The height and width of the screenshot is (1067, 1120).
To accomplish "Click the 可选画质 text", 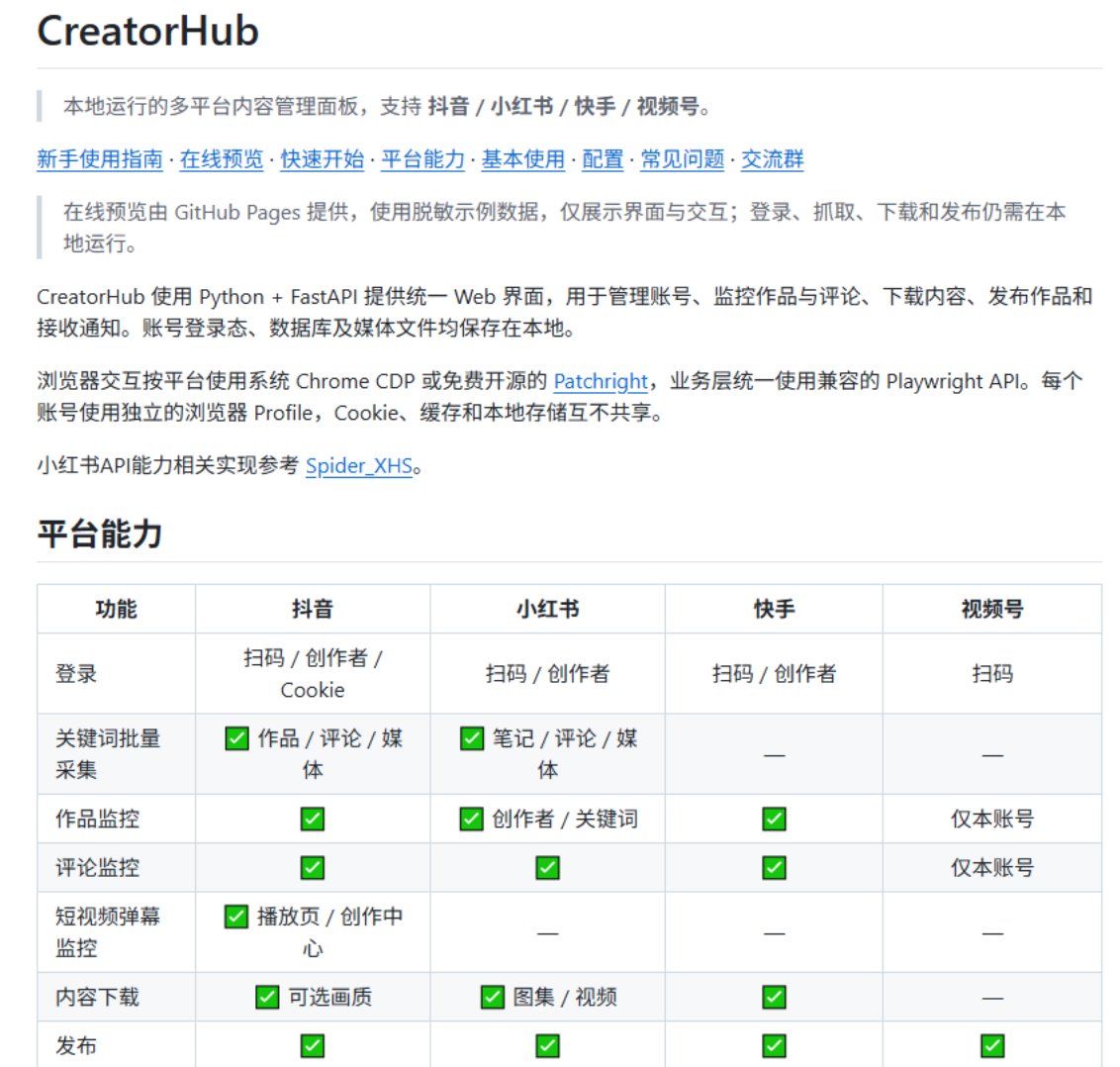I will [x=330, y=997].
